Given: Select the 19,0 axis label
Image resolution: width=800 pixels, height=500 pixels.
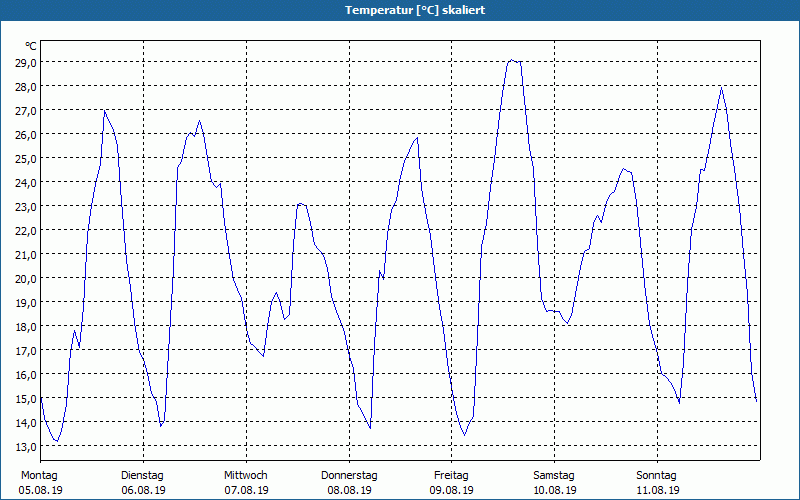Looking at the screenshot, I should coord(26,302).
